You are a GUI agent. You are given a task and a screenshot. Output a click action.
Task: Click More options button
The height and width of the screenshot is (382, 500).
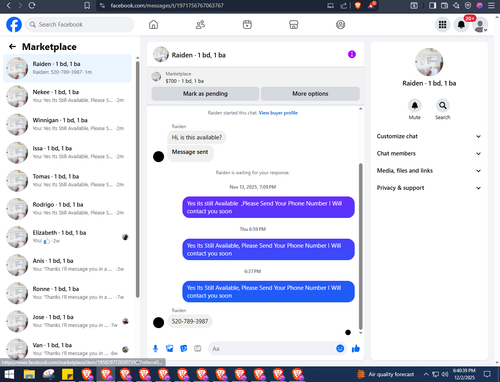point(310,94)
